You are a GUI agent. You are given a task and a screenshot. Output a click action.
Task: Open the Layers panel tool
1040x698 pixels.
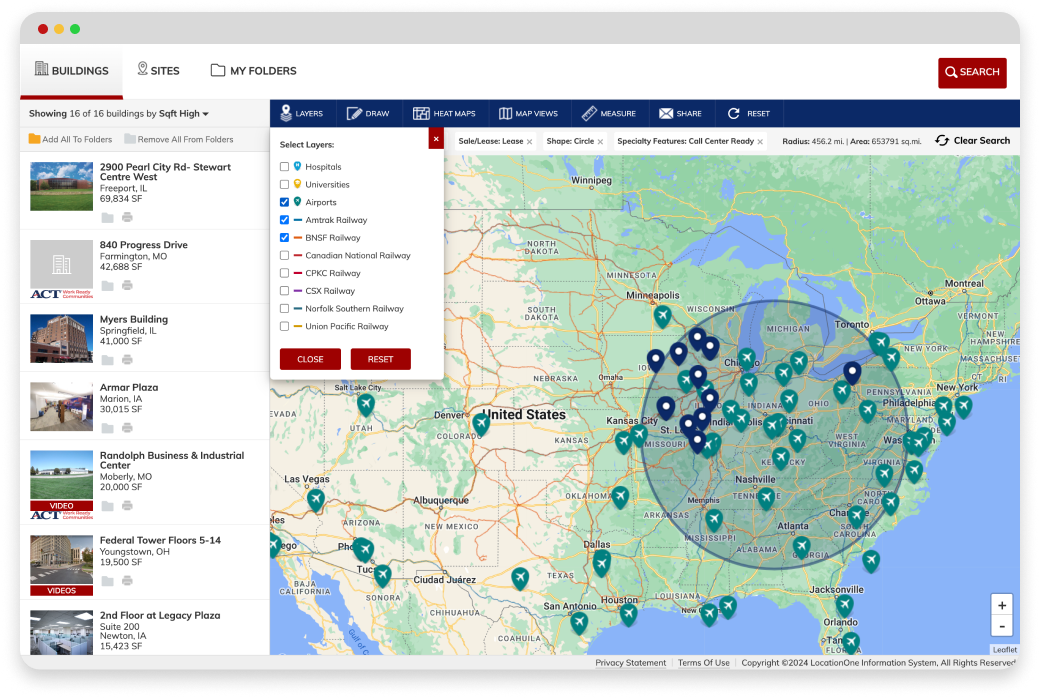303,113
